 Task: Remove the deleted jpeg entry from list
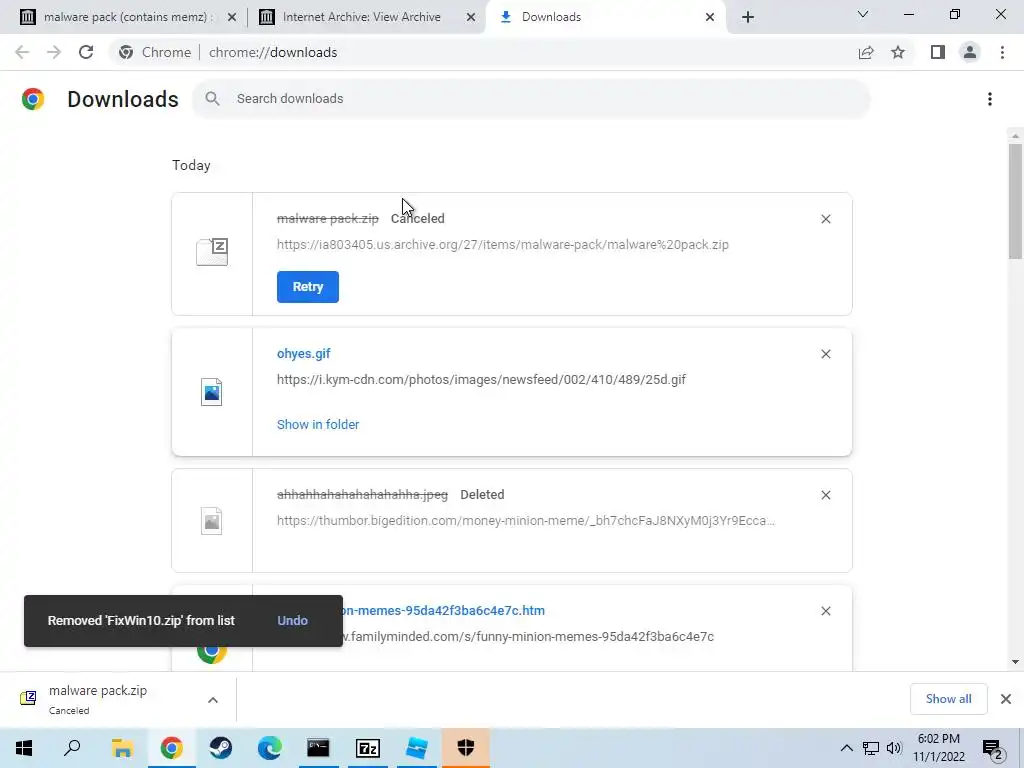point(825,495)
